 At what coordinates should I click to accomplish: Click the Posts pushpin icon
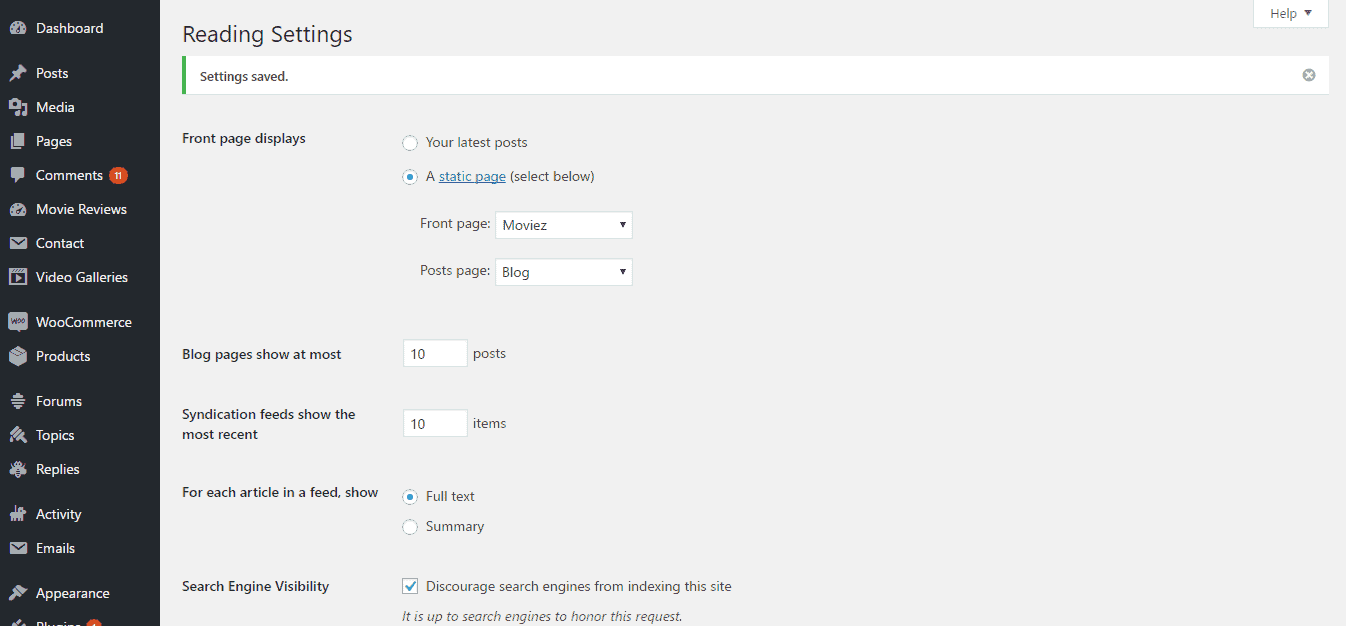pyautogui.click(x=17, y=73)
